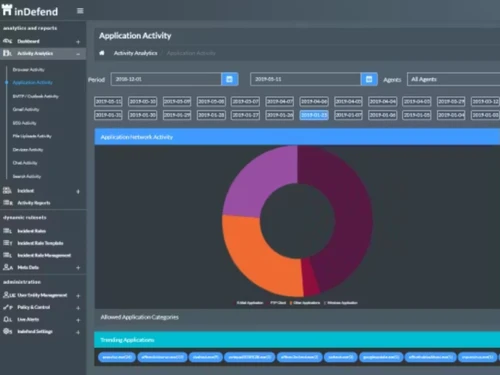Click the highlighted blue date chip
This screenshot has height=375, width=500.
[314, 115]
